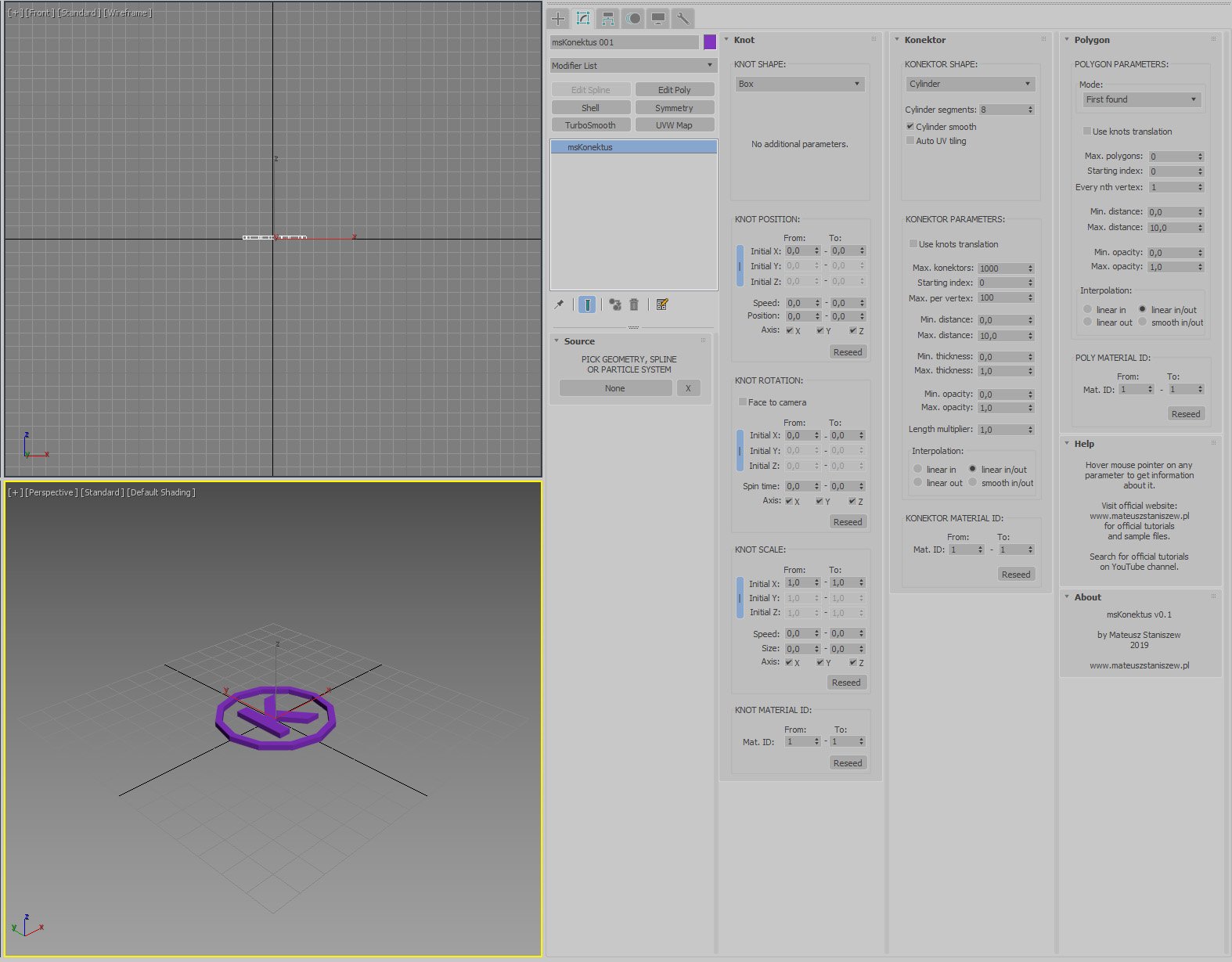Image resolution: width=1232 pixels, height=962 pixels.
Task: Collapse the About rollout
Action: 1067,597
